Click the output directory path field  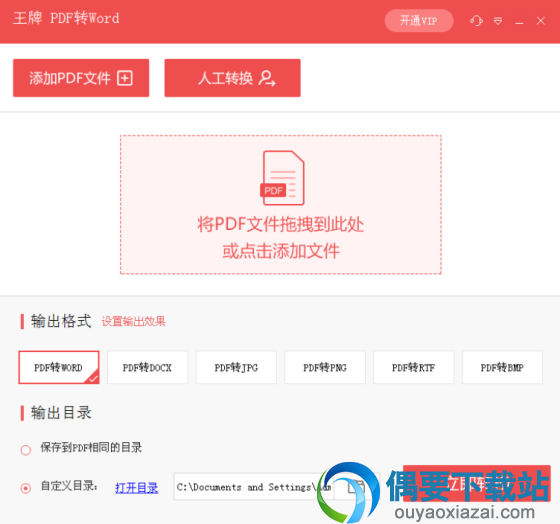254,487
